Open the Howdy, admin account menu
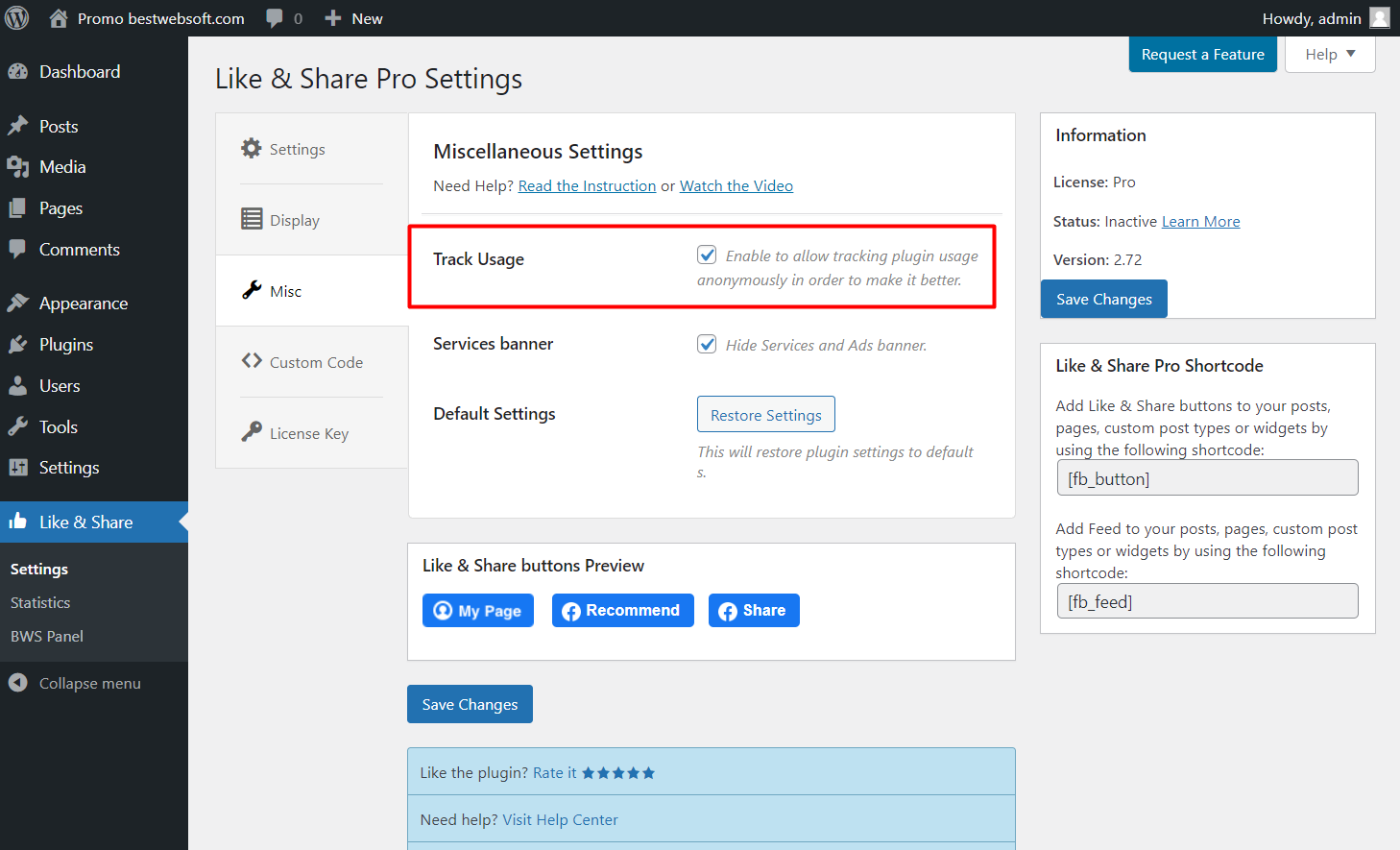This screenshot has height=850, width=1400. click(x=1325, y=18)
